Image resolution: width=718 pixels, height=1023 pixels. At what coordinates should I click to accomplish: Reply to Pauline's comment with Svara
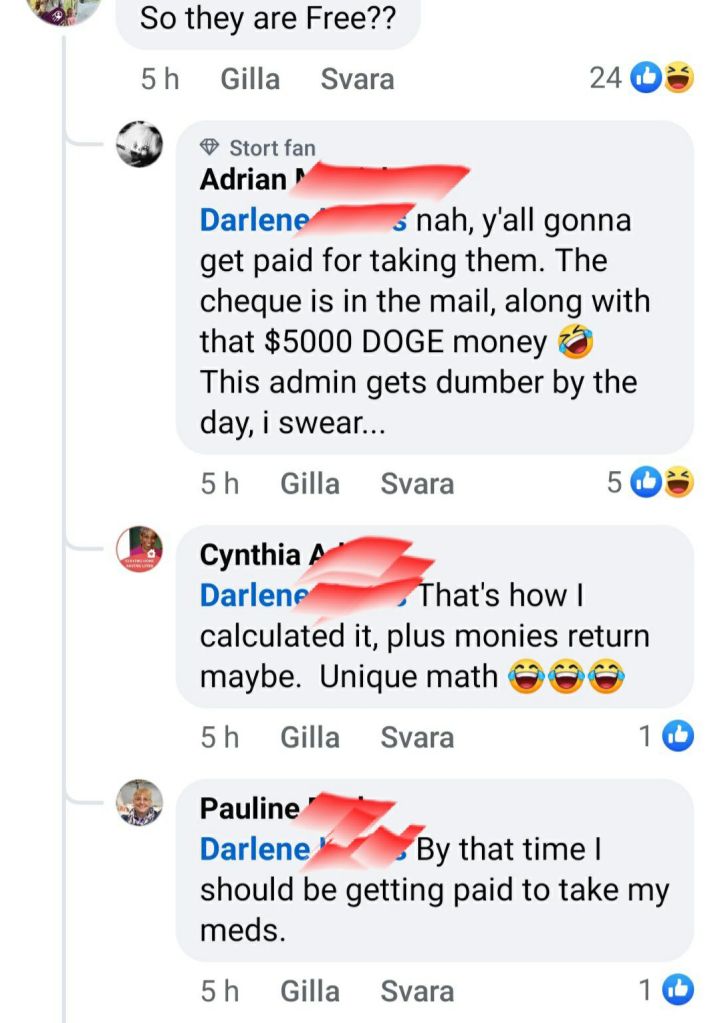[417, 991]
